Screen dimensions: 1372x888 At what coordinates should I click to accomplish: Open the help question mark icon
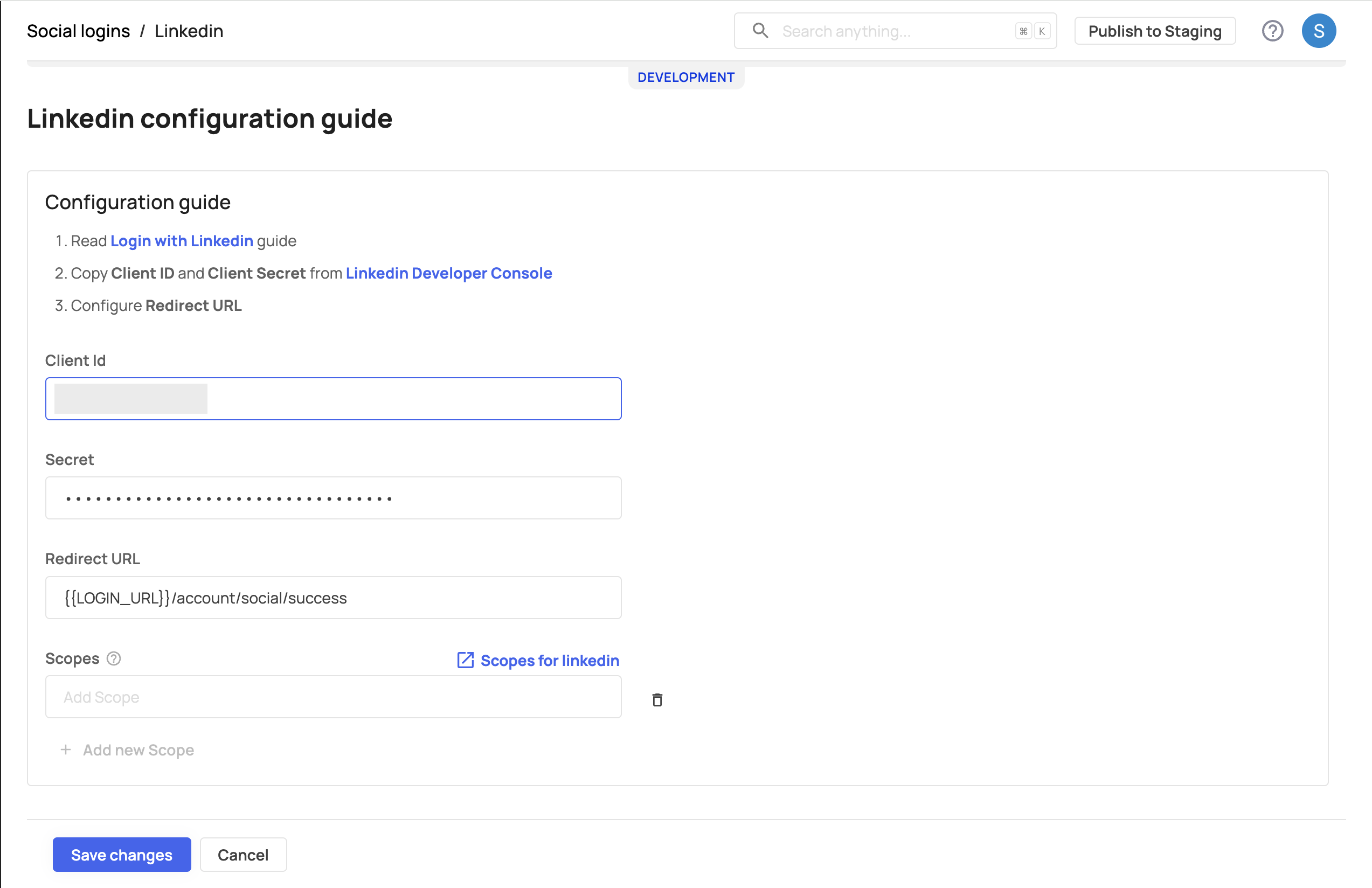click(x=1272, y=31)
